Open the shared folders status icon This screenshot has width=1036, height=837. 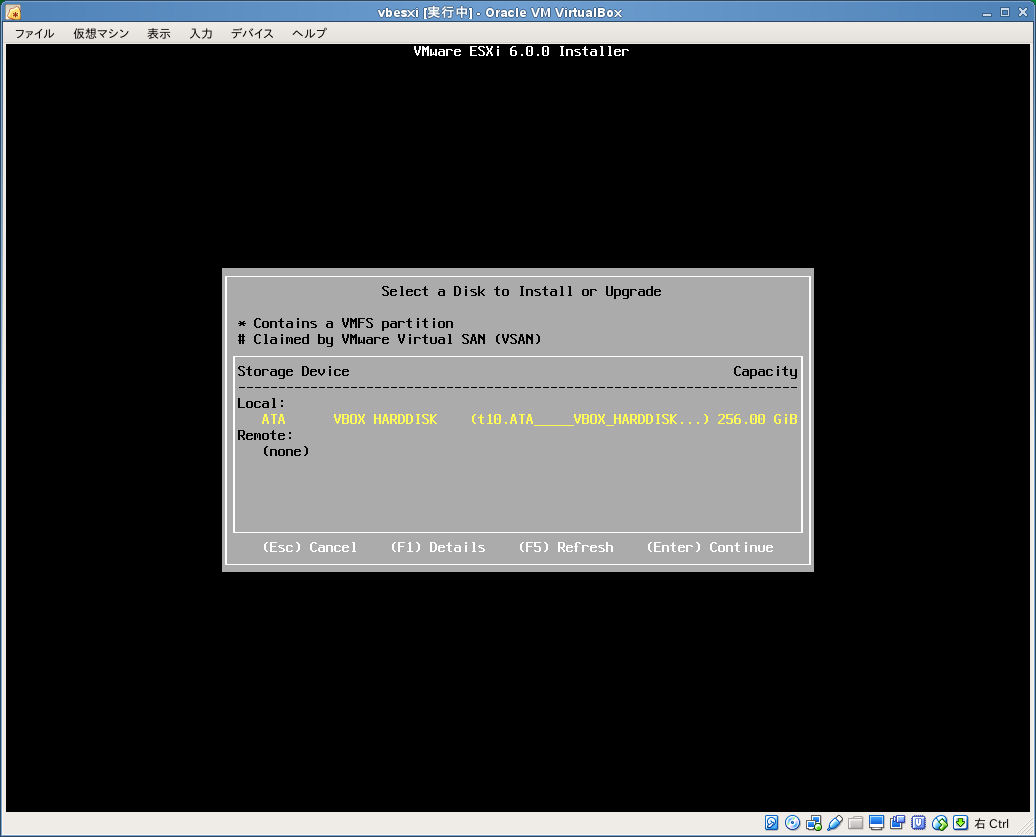[856, 822]
